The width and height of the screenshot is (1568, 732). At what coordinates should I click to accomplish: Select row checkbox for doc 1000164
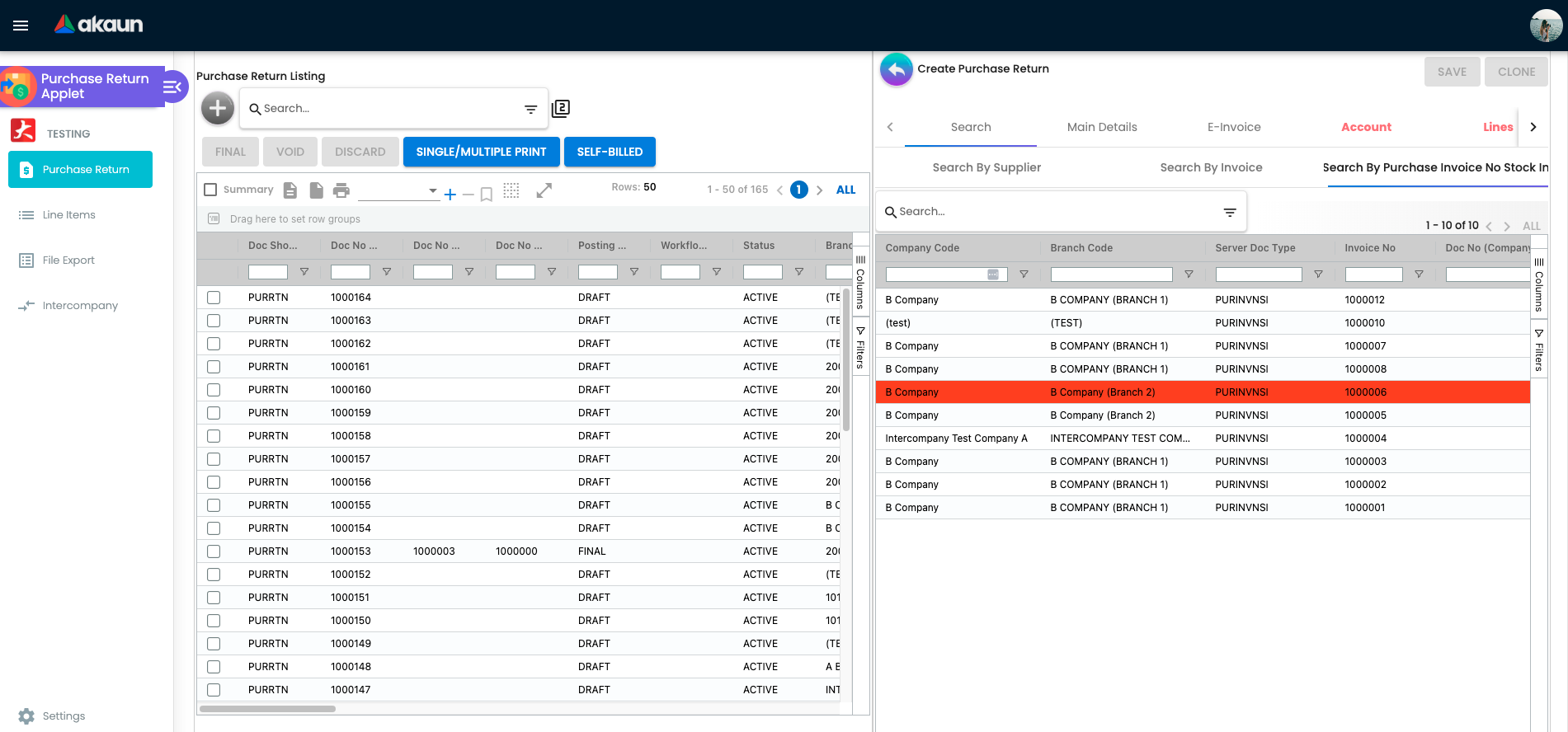[x=214, y=298]
